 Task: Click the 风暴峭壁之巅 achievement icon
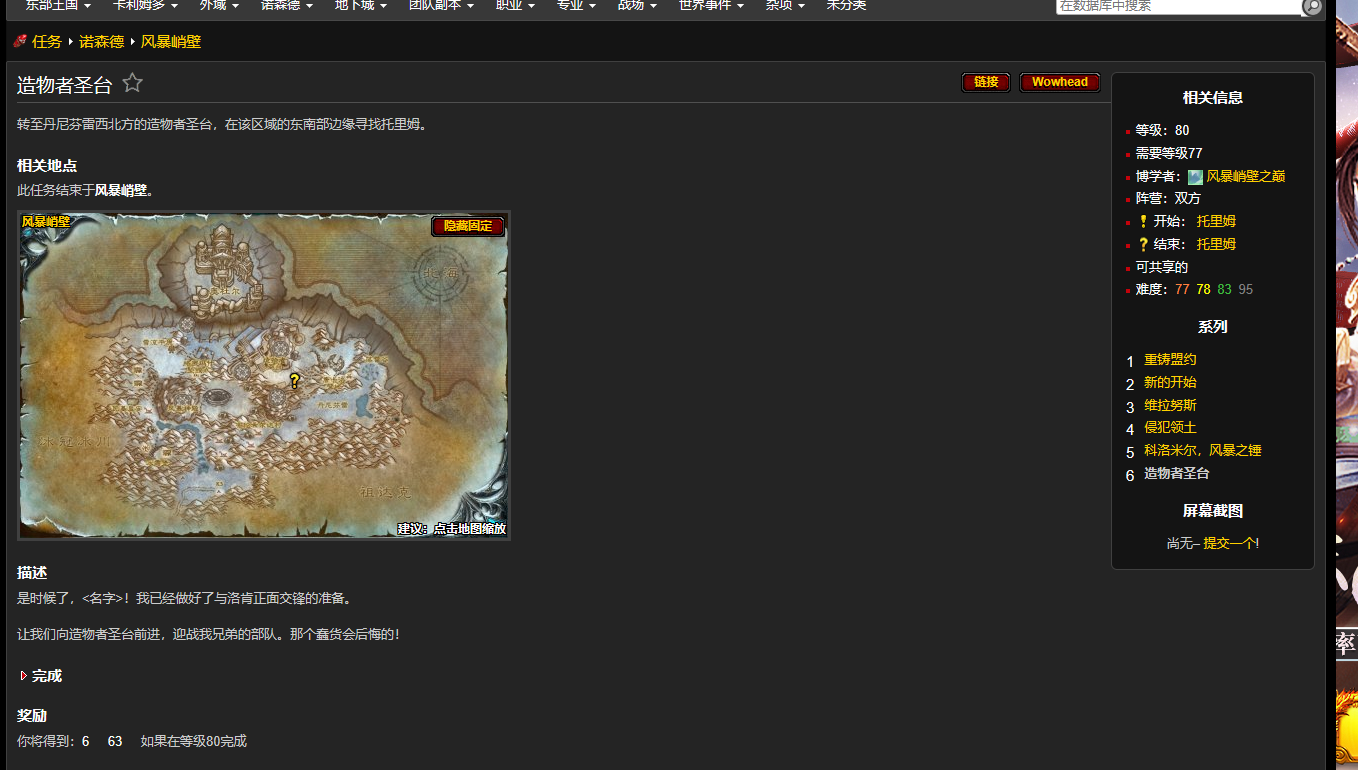click(x=1195, y=177)
